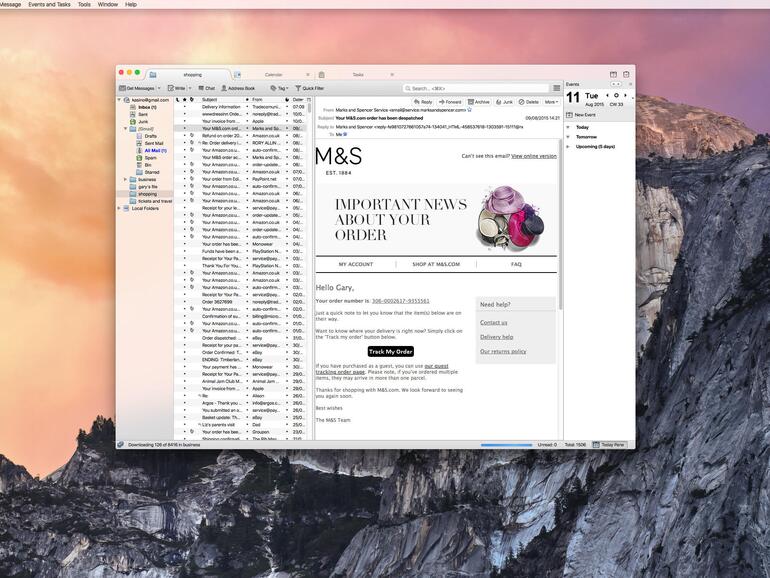Click the Track My Order button
This screenshot has width=770, height=578.
[391, 352]
